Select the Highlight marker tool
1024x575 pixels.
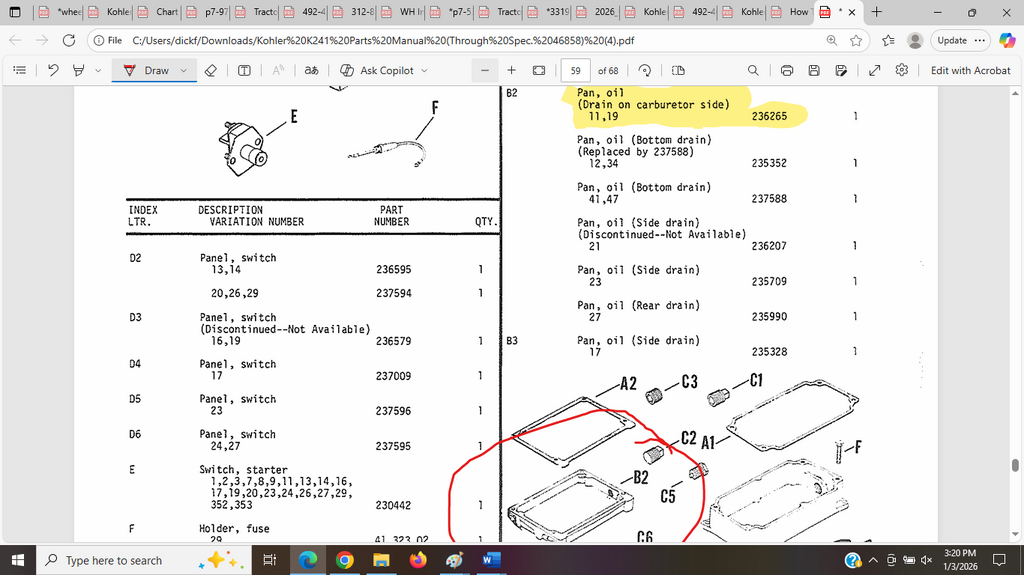pos(79,70)
